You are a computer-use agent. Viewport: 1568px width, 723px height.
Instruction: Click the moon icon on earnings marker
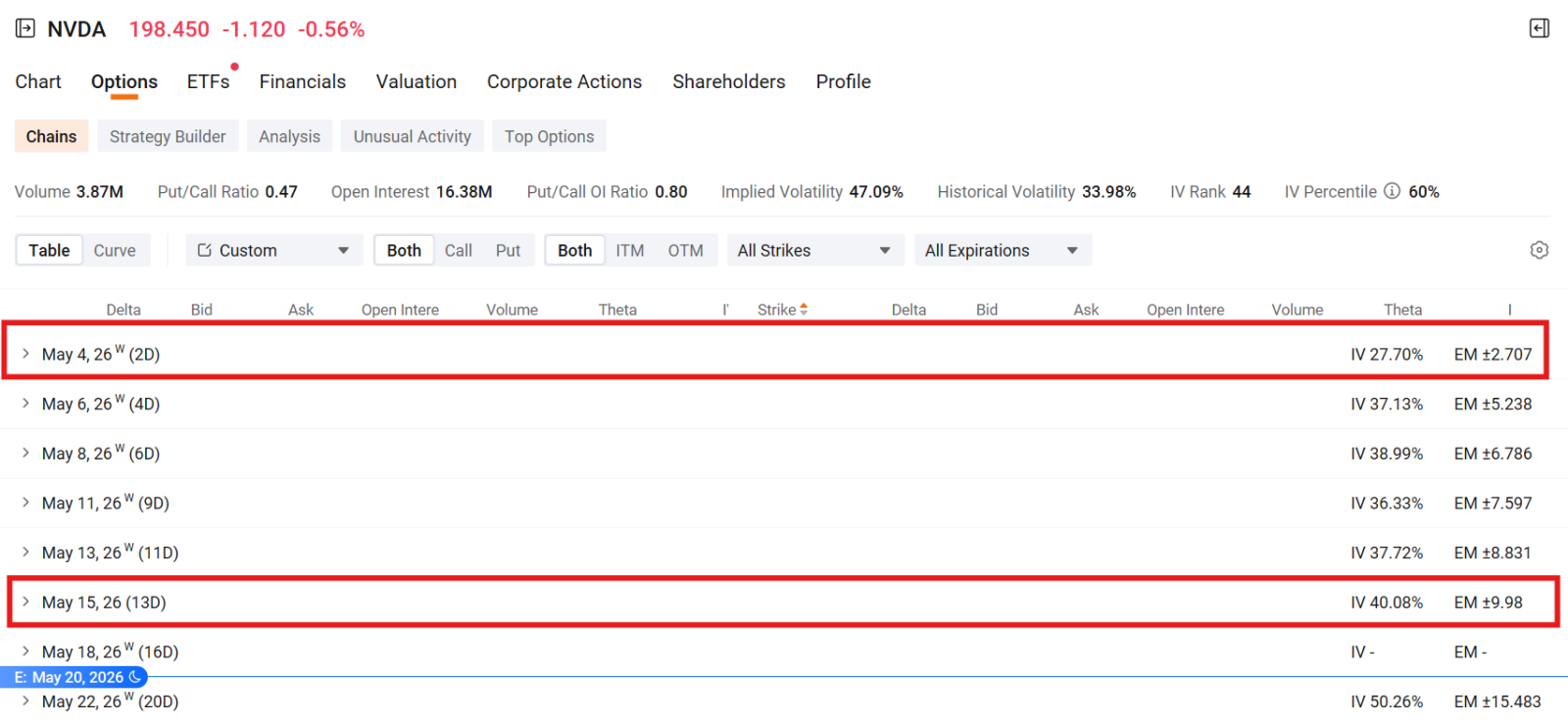(135, 677)
